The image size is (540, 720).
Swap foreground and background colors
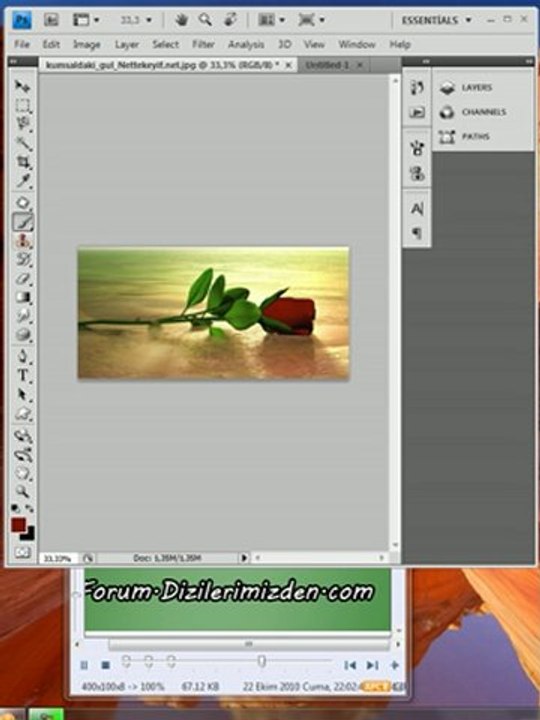[29, 508]
